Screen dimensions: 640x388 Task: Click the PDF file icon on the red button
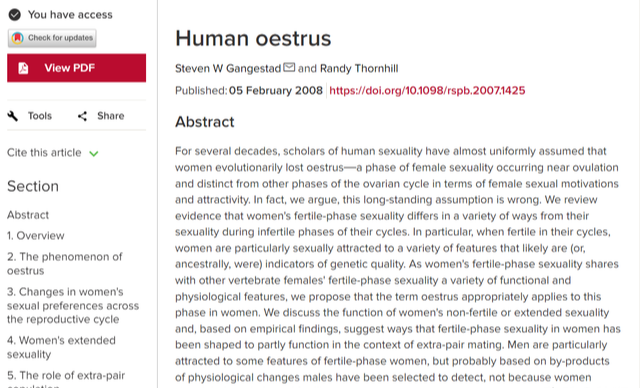23,68
